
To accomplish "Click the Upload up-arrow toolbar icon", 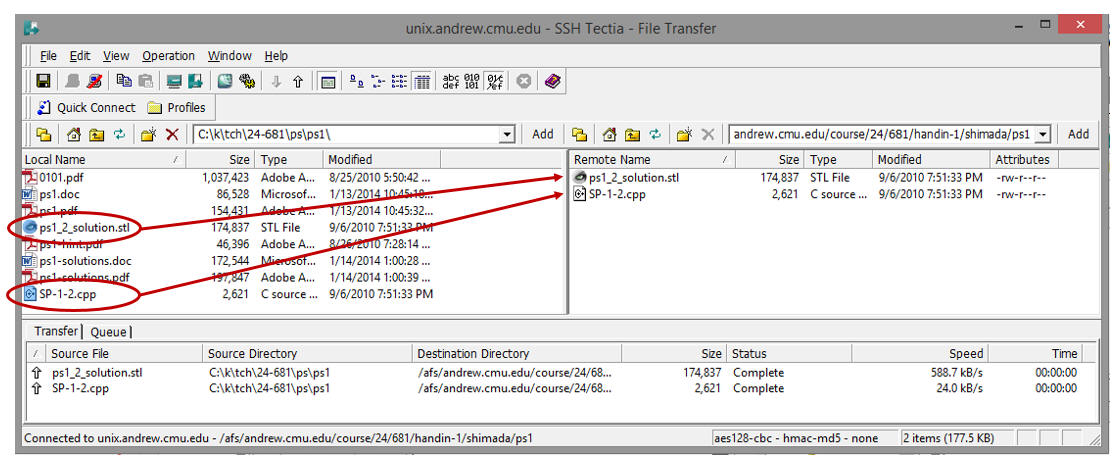I will 298,81.
